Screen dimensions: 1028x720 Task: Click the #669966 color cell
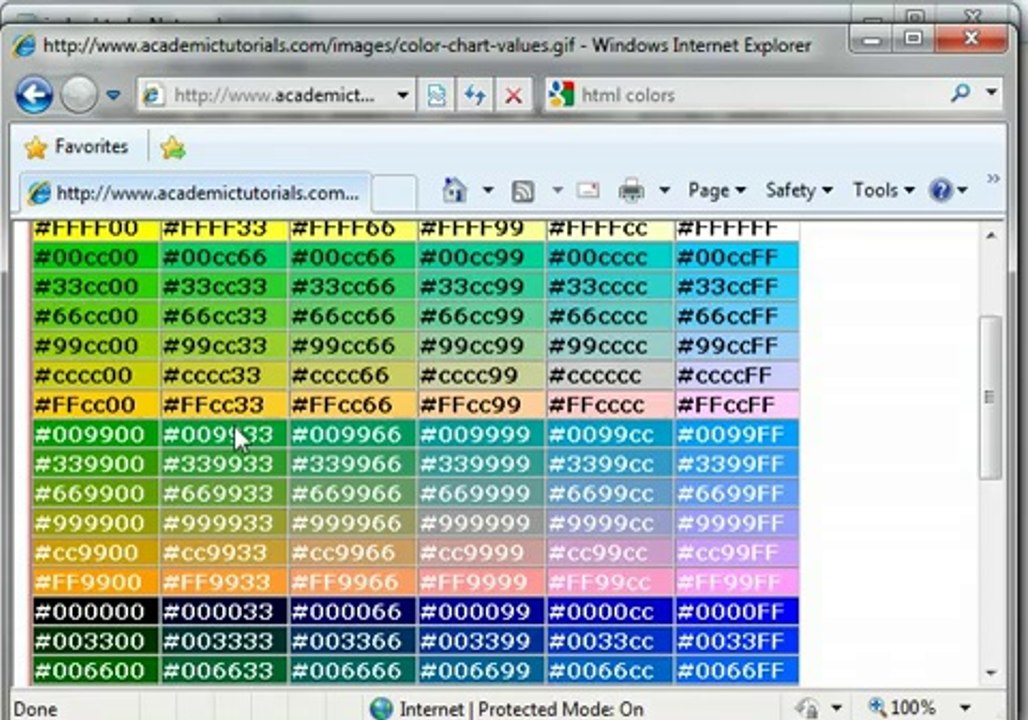pyautogui.click(x=353, y=493)
